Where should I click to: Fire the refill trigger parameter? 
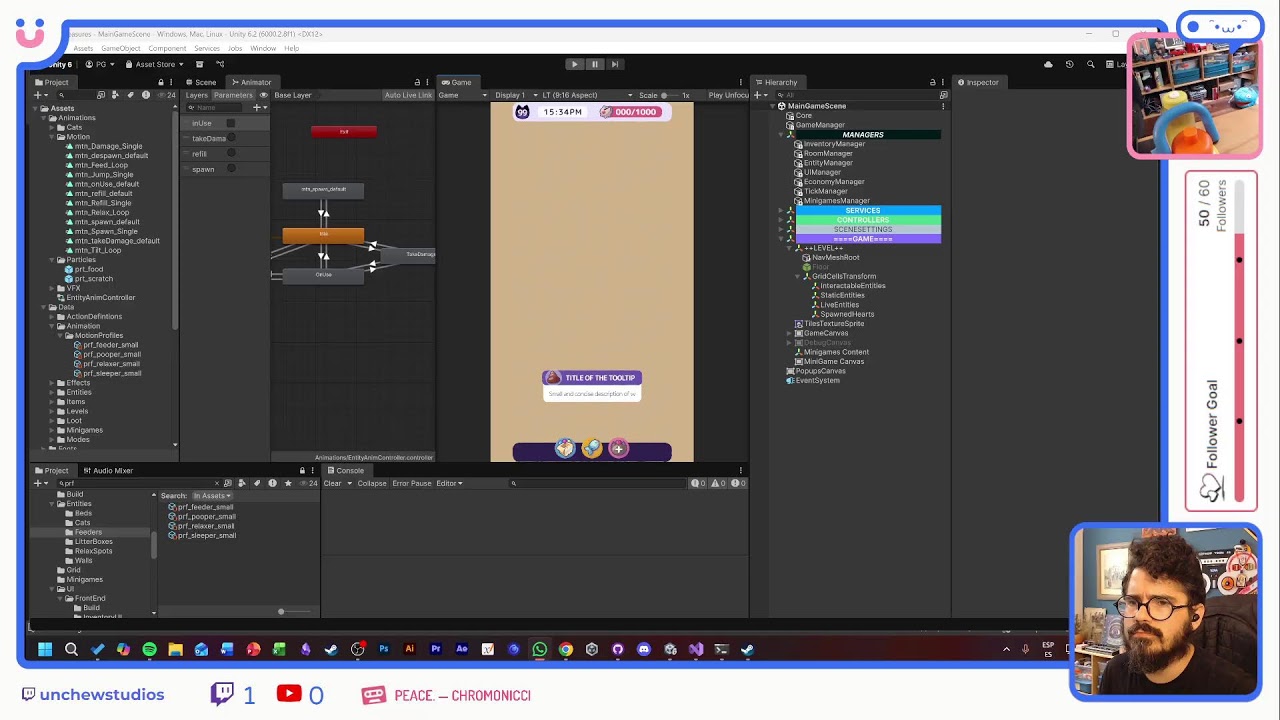(x=231, y=153)
